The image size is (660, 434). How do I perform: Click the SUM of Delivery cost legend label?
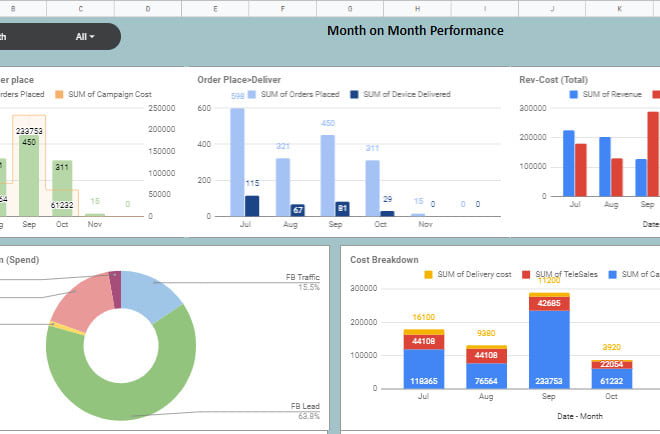coord(474,274)
